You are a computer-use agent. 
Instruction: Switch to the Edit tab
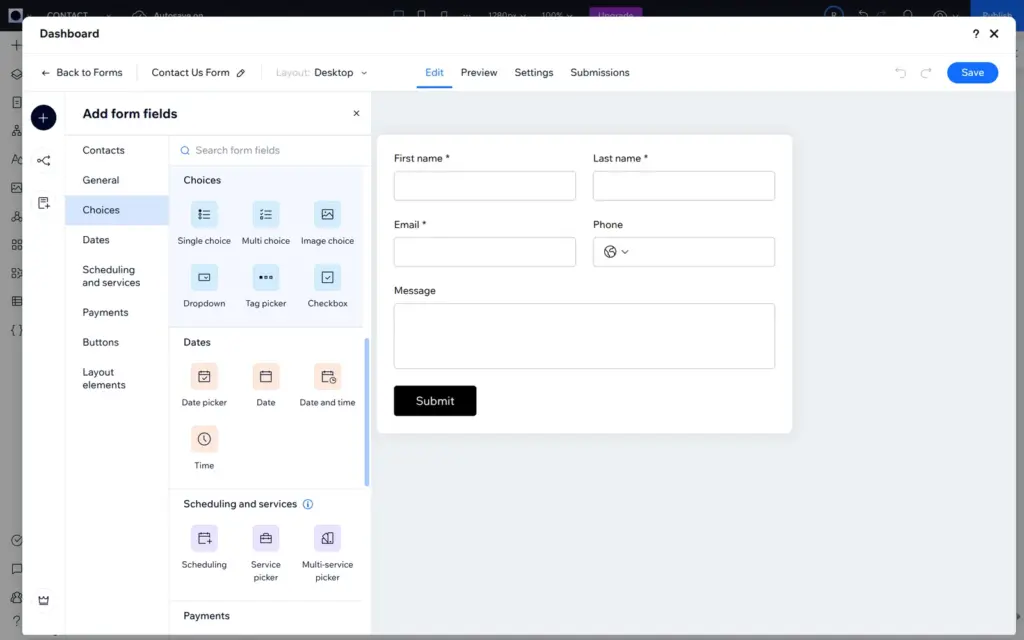434,72
